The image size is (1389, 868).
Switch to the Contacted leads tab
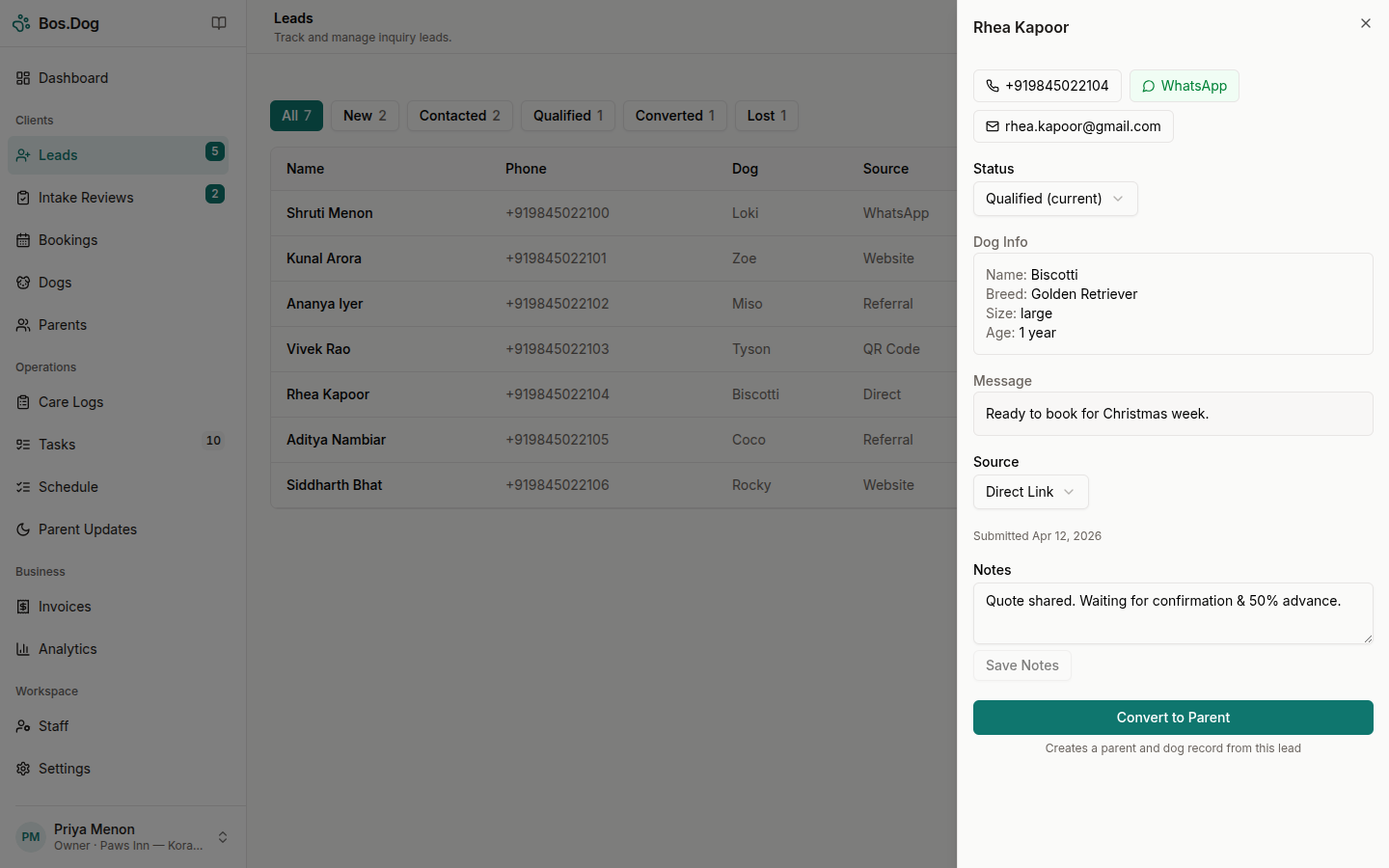click(459, 116)
